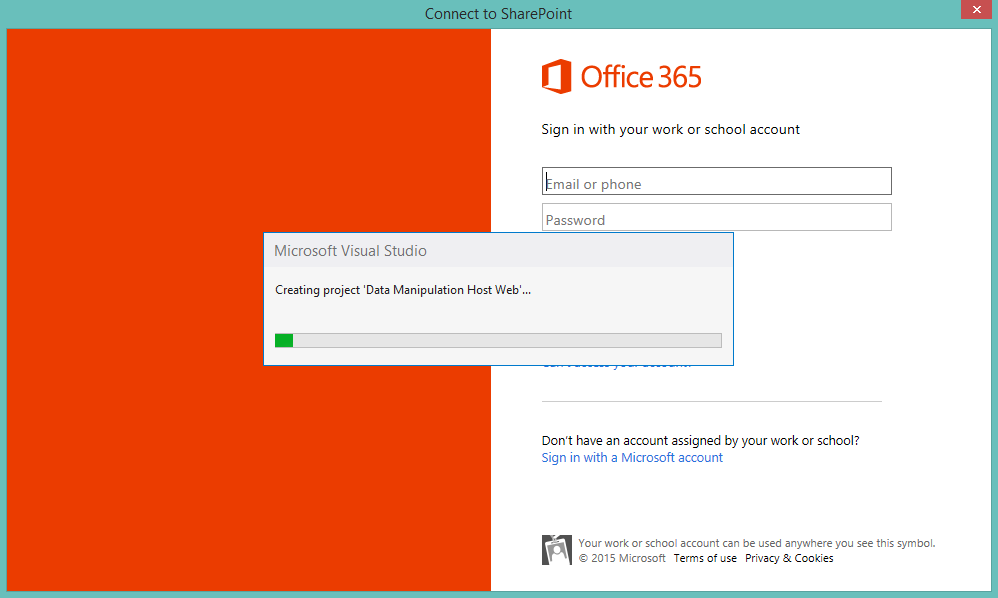The width and height of the screenshot is (998, 598).
Task: Click "Don't have an account assigned" text
Action: click(701, 440)
